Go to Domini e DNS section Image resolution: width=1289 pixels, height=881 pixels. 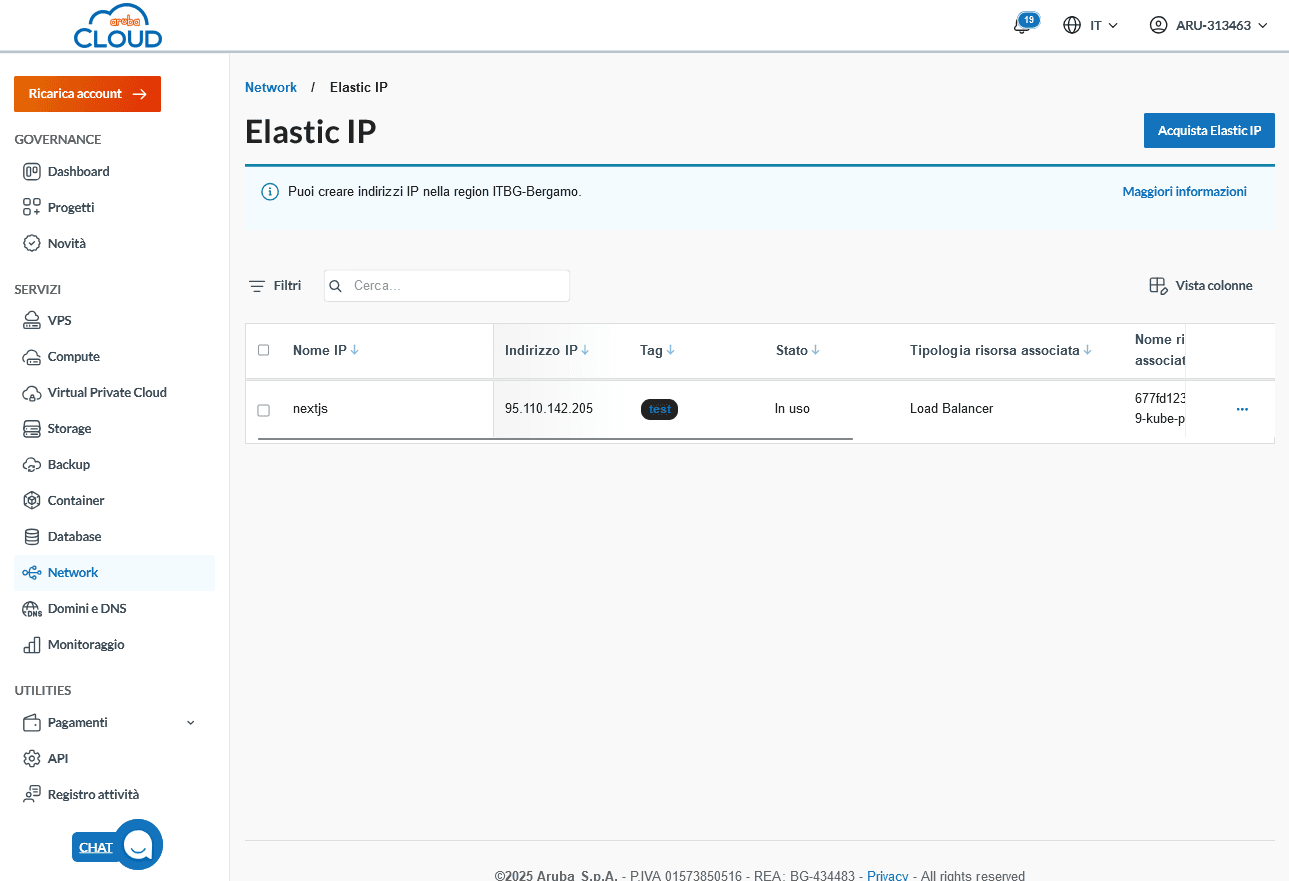87,609
